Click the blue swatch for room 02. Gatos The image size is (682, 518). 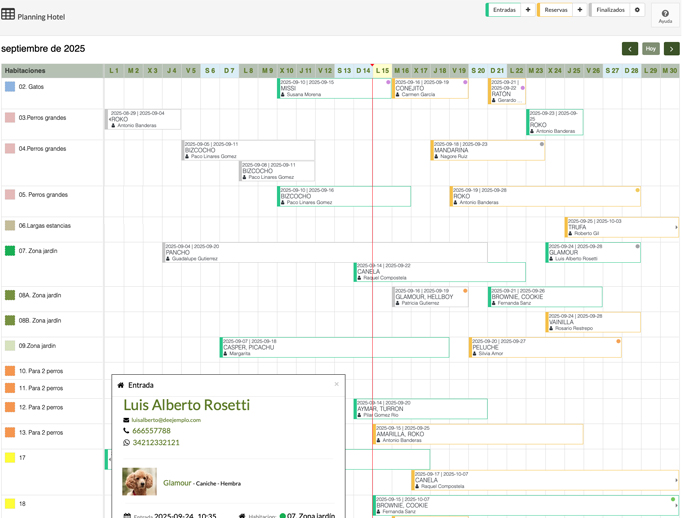10,87
